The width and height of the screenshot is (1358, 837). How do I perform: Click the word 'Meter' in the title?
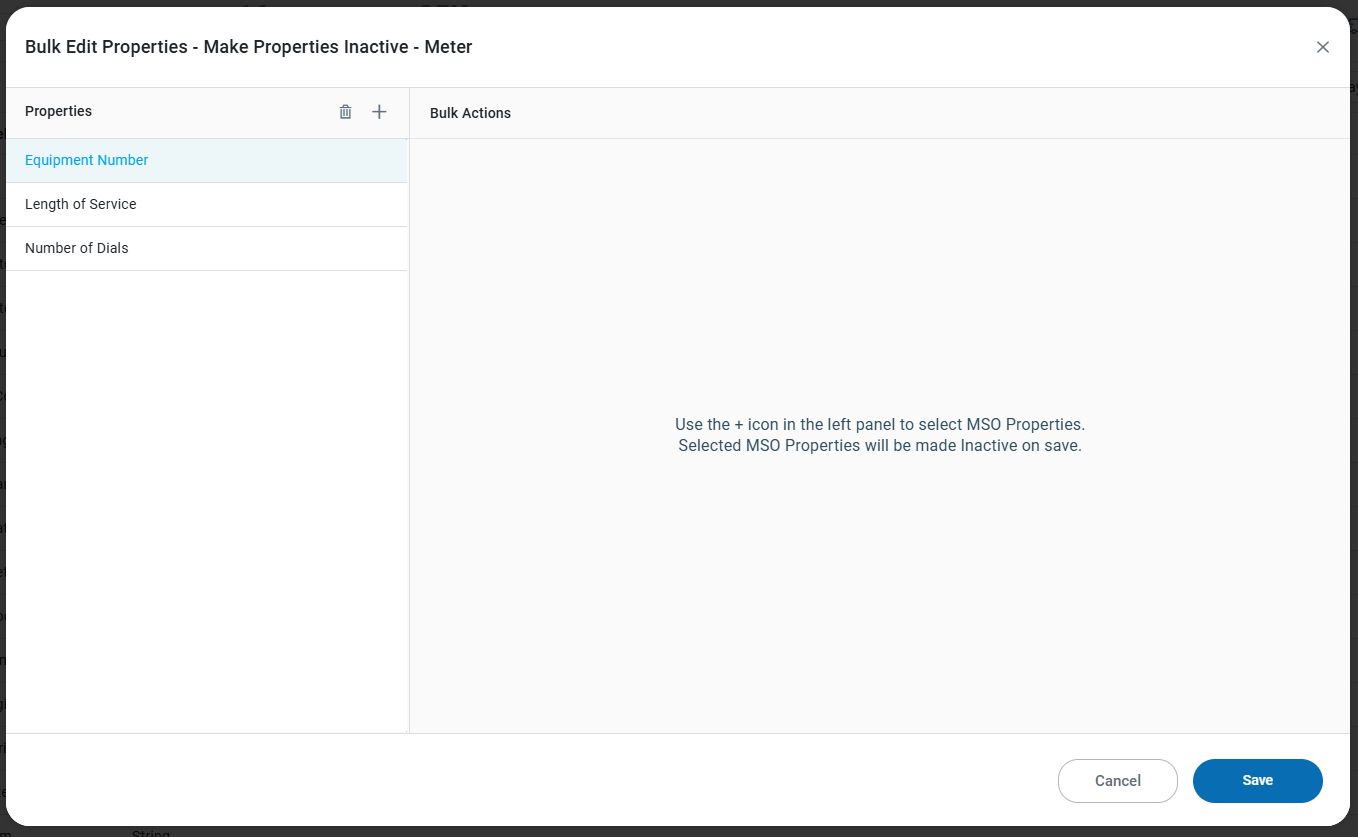[447, 47]
